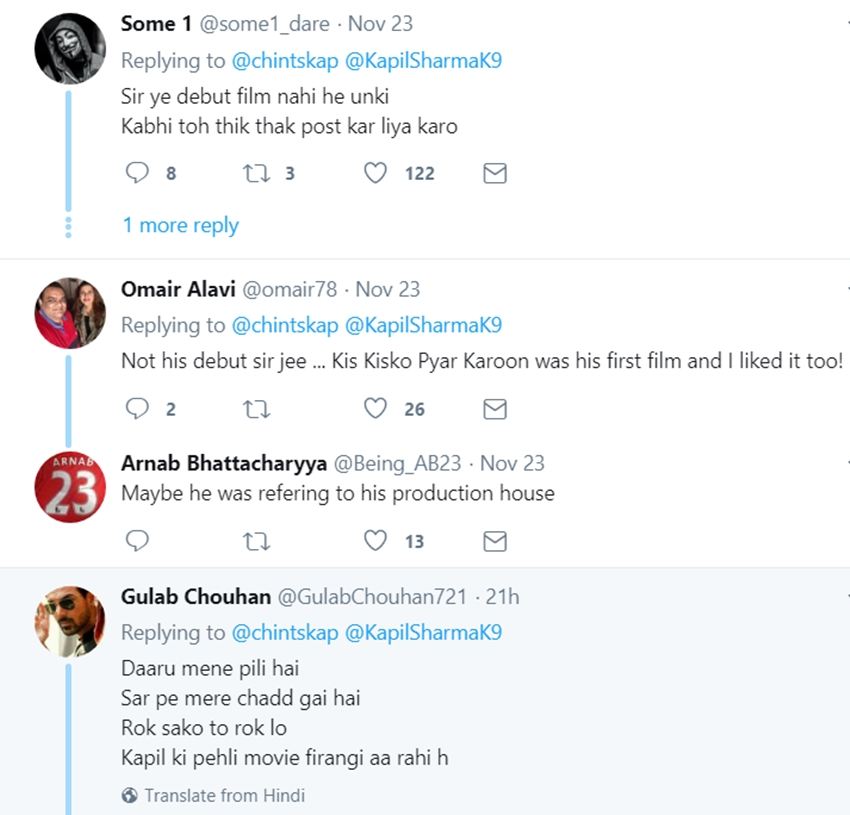This screenshot has height=815, width=850.
Task: Retweet Omair Alavi's tweet
Action: point(256,408)
